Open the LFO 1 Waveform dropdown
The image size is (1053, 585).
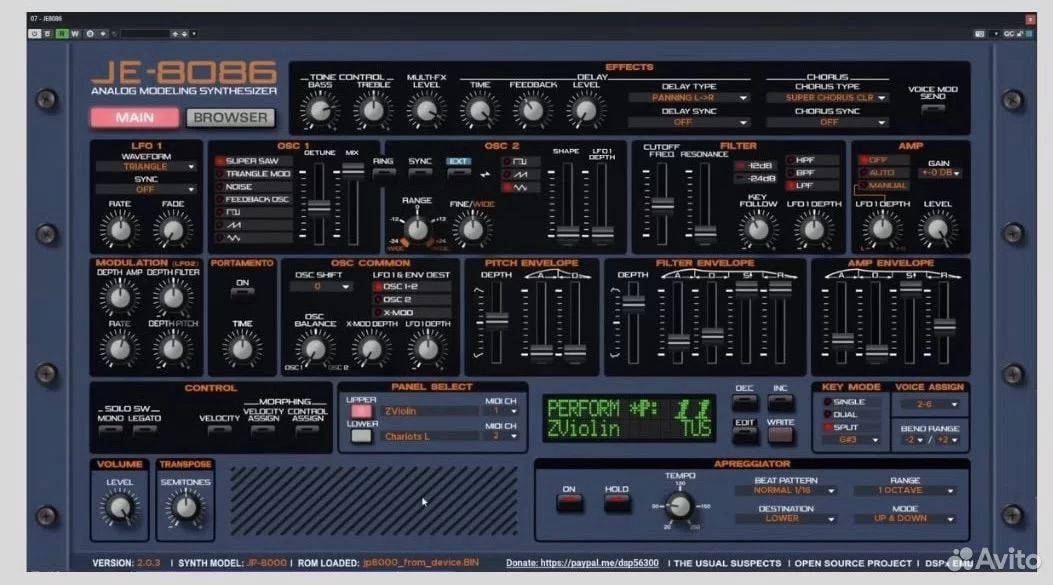click(146, 167)
